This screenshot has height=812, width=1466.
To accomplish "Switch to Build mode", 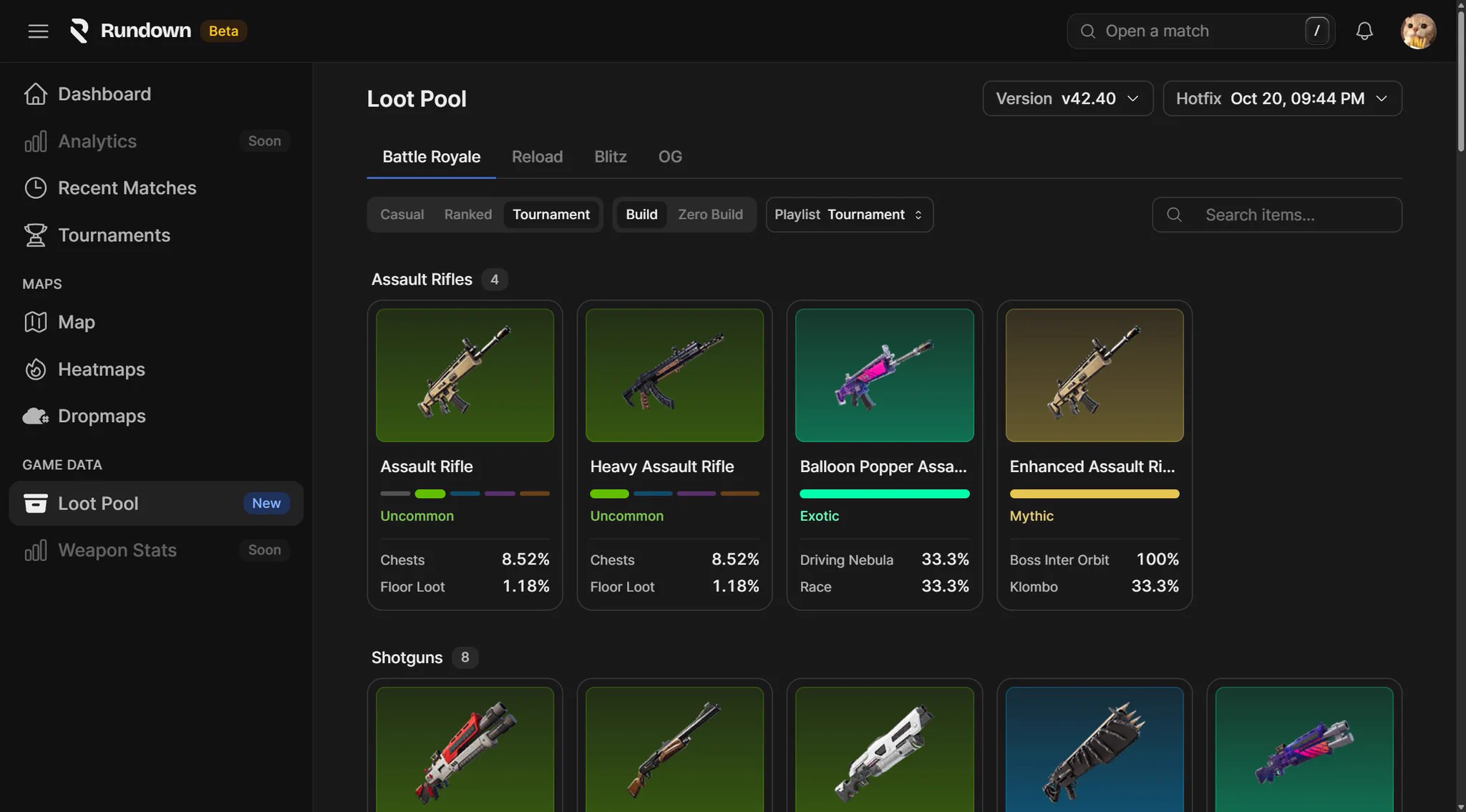I will [641, 215].
